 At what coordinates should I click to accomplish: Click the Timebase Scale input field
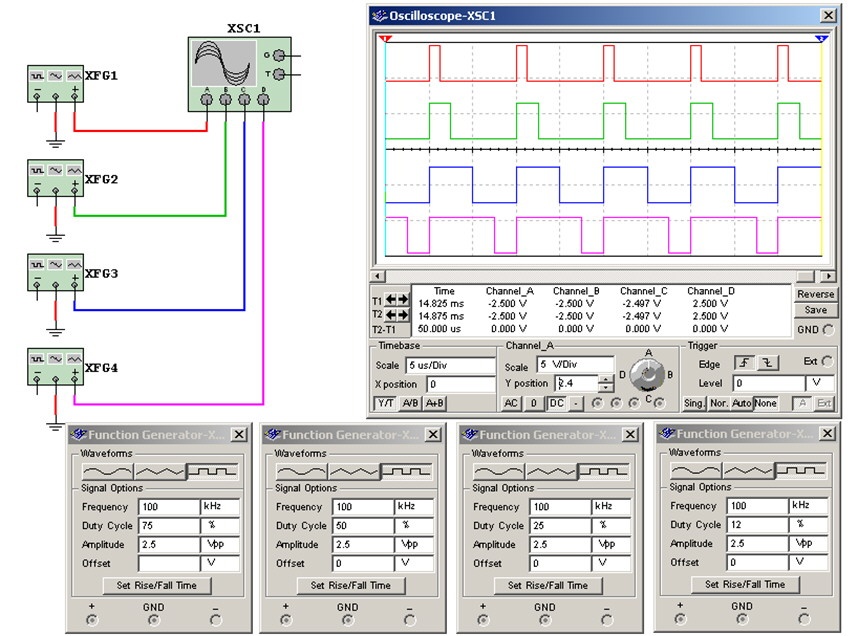pyautogui.click(x=450, y=365)
